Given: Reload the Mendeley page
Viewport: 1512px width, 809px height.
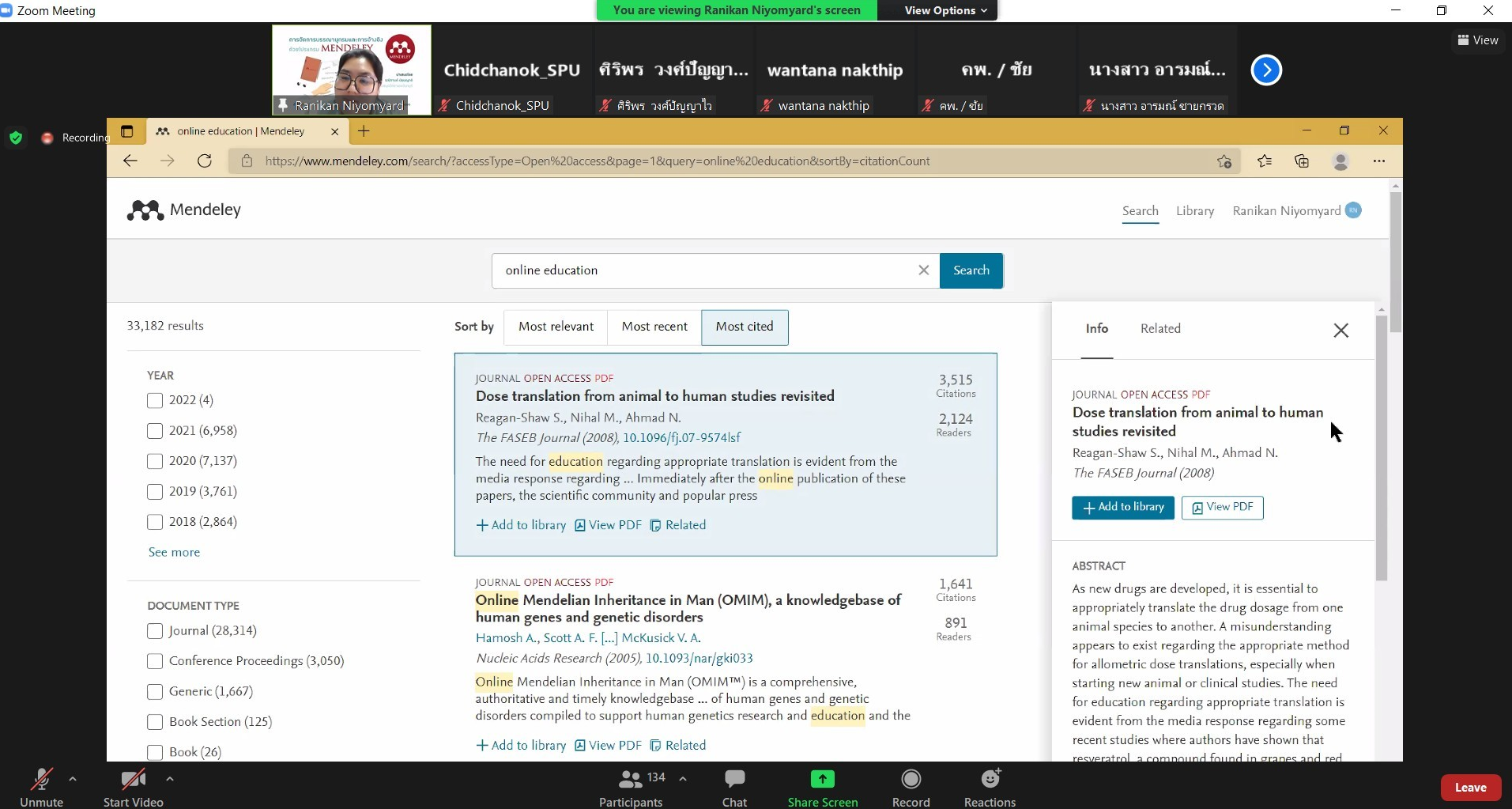Looking at the screenshot, I should 205,161.
